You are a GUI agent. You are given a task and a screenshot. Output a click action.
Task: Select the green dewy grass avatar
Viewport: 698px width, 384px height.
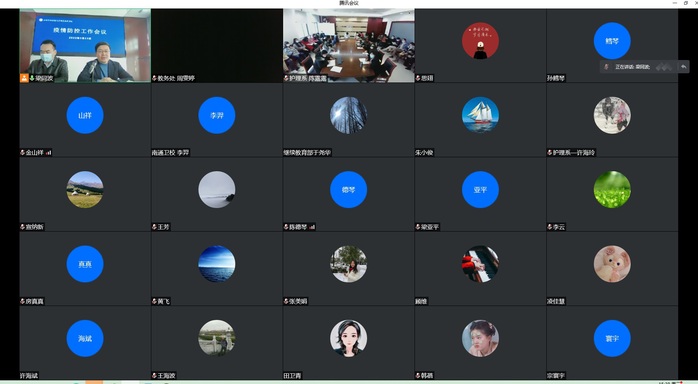click(x=612, y=190)
